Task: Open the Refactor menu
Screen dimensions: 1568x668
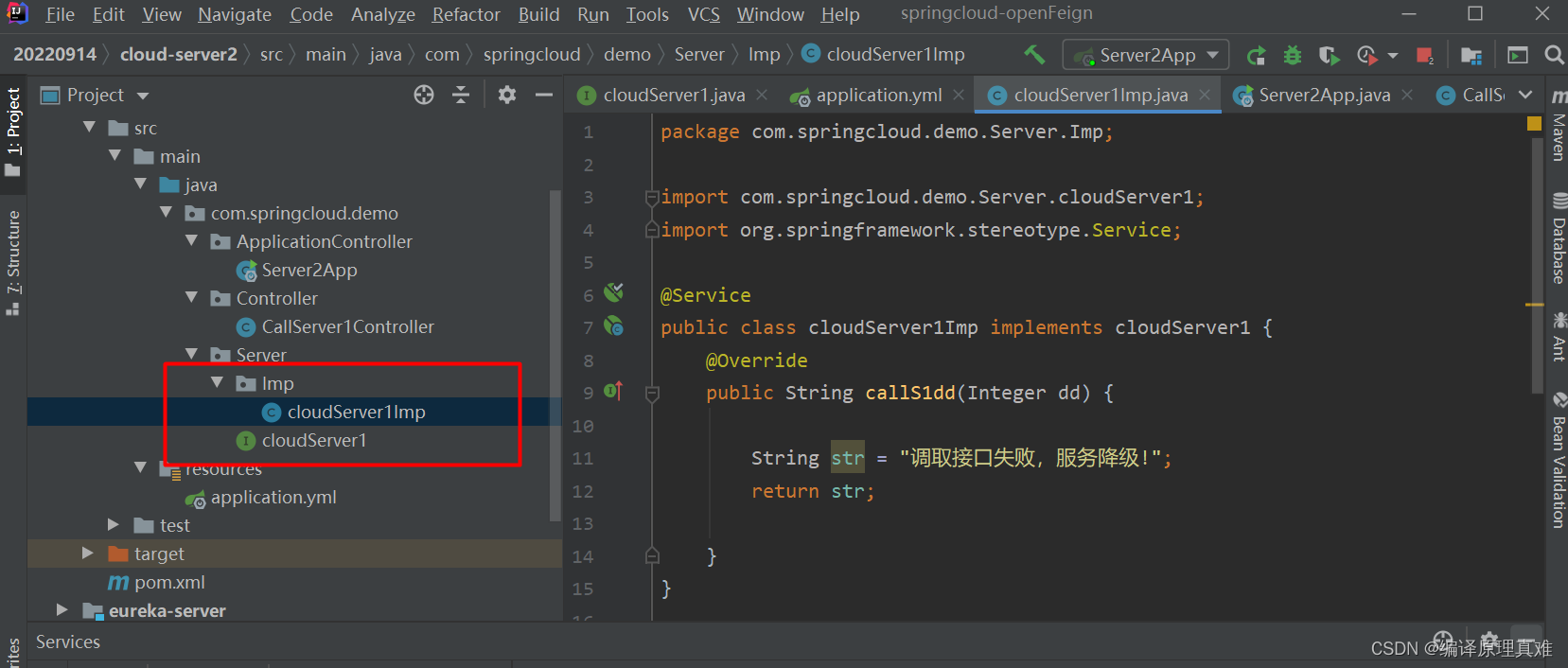Action: click(466, 14)
